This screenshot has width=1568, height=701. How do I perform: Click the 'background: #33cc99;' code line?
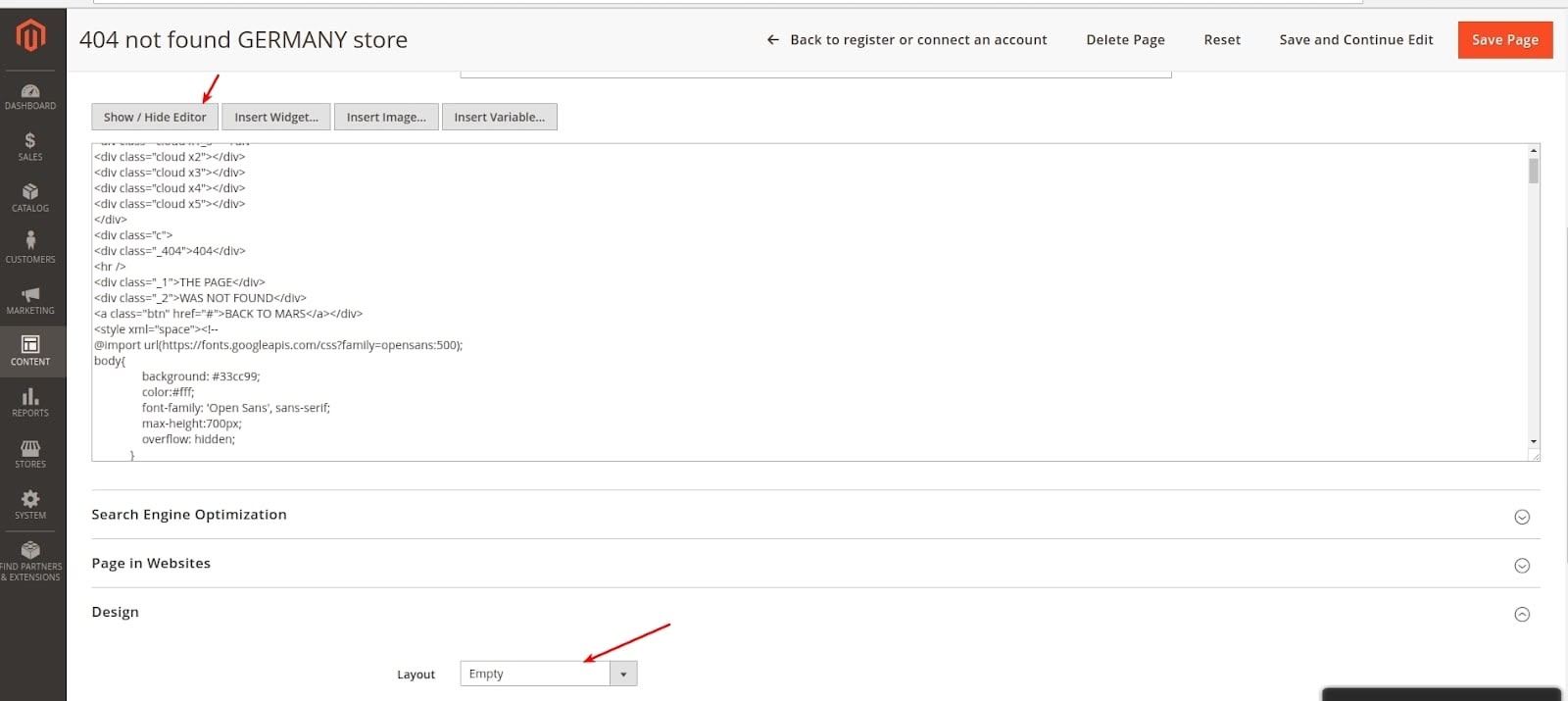pos(201,376)
